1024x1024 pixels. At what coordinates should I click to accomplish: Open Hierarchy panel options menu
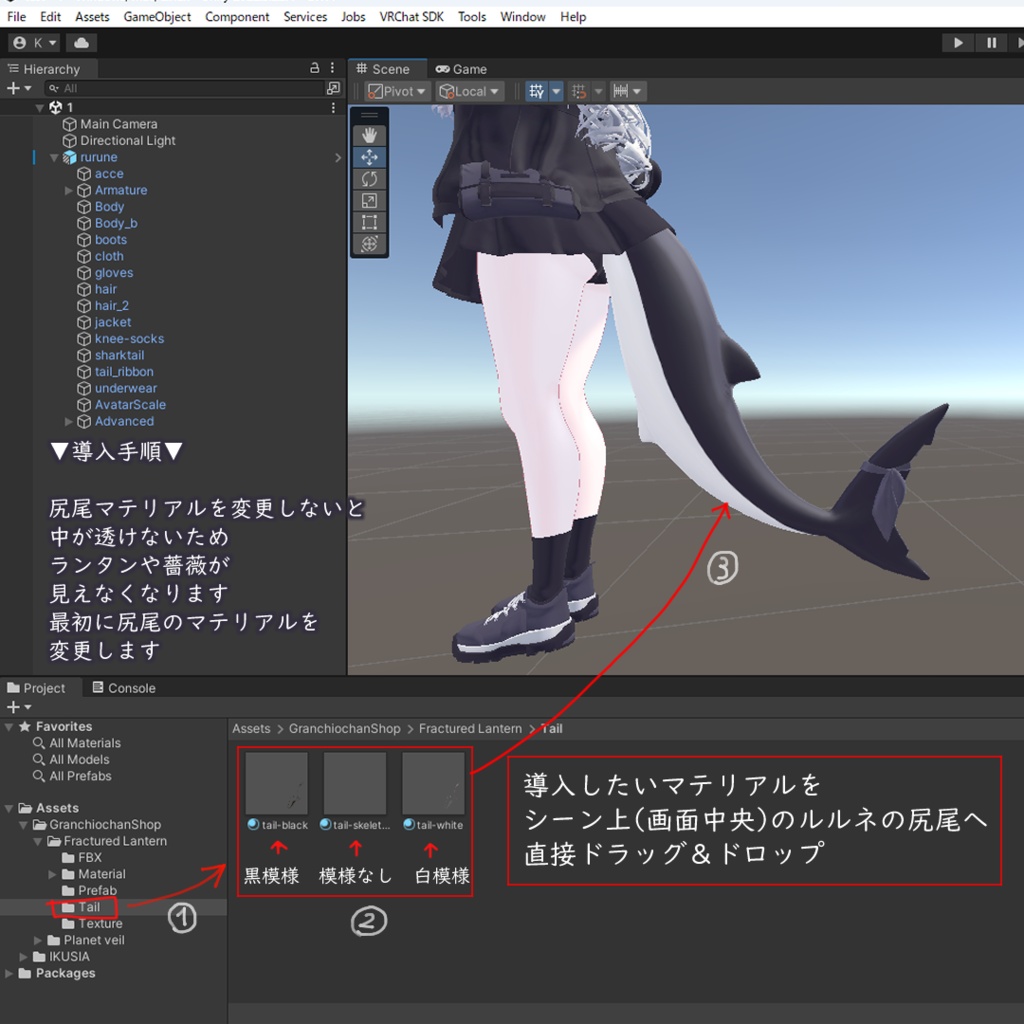(332, 68)
